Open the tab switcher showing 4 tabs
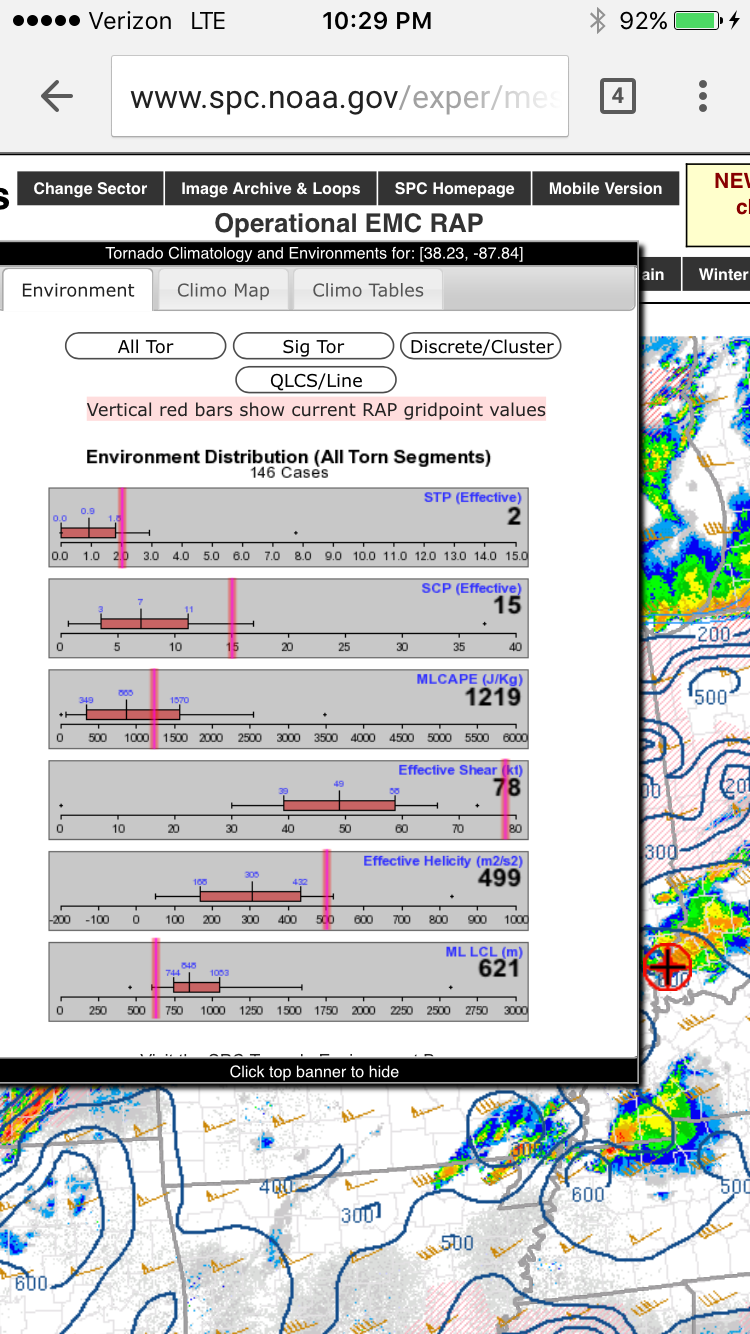The height and width of the screenshot is (1334, 750). [617, 96]
